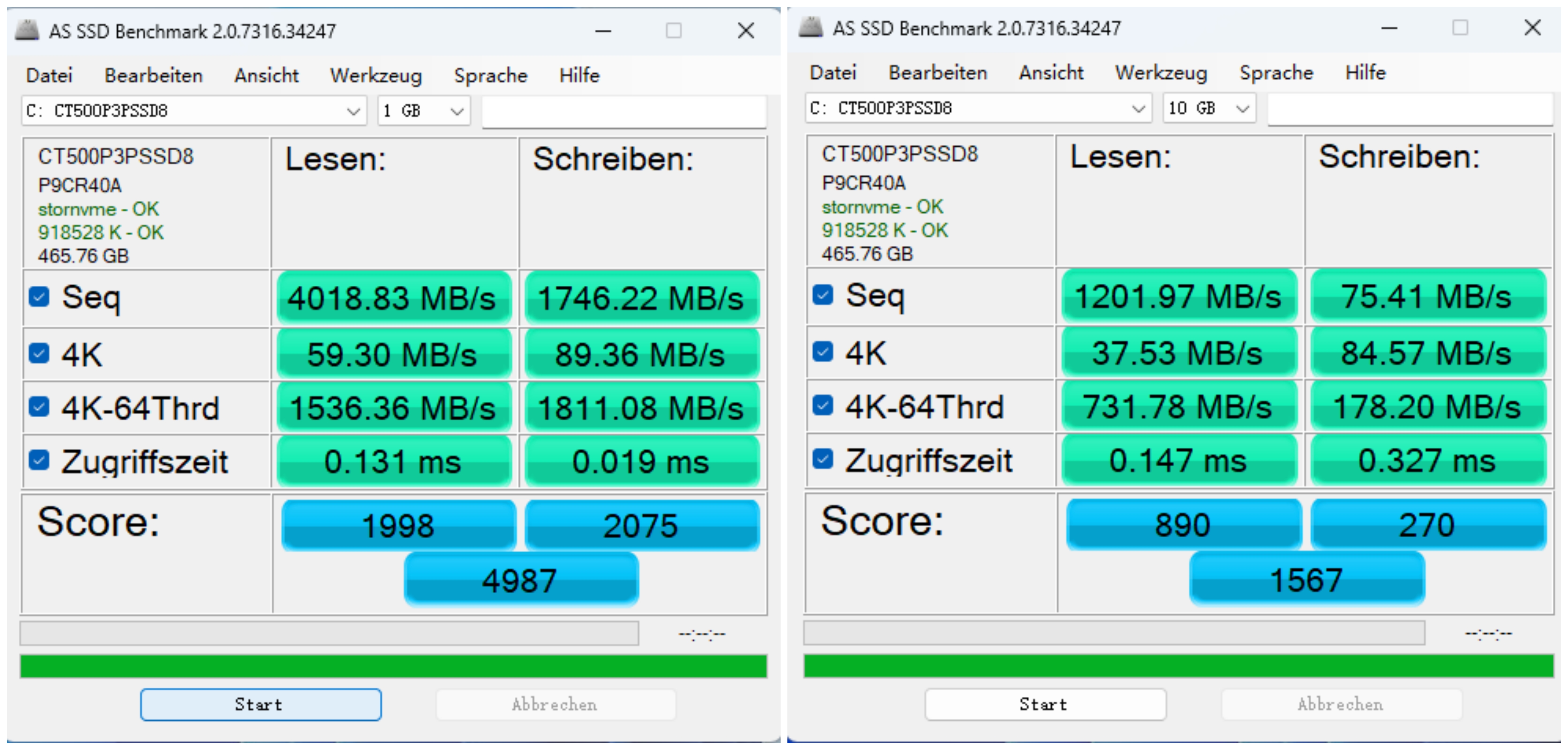Close the right 10 GB benchmark window

[1532, 27]
